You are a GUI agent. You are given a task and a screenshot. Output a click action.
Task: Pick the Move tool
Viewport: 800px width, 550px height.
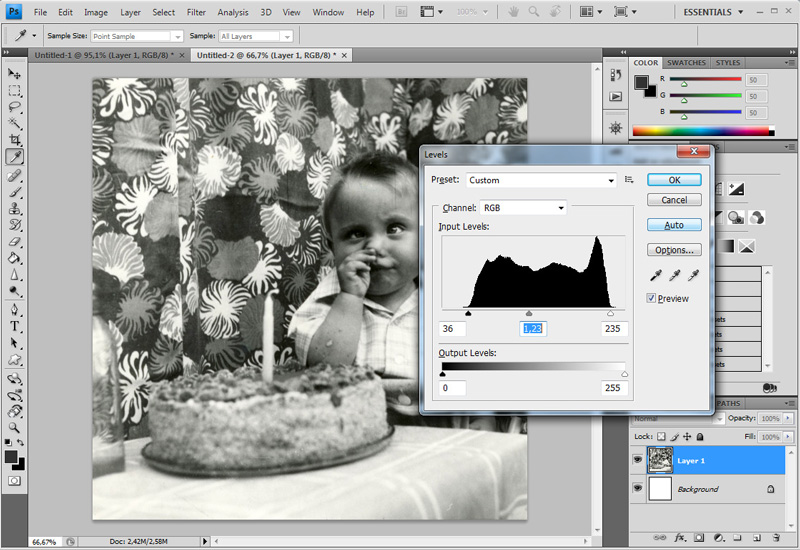tap(15, 74)
